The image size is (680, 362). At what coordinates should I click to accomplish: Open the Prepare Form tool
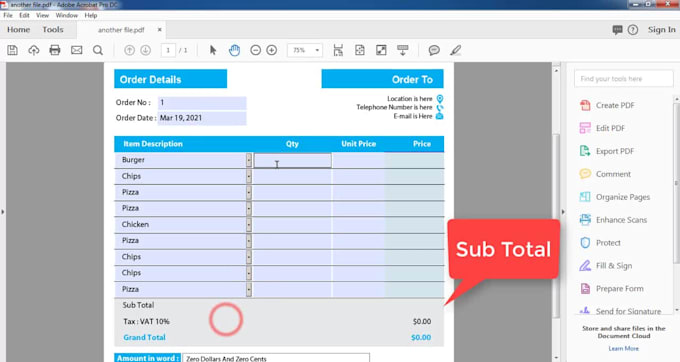[x=611, y=289]
